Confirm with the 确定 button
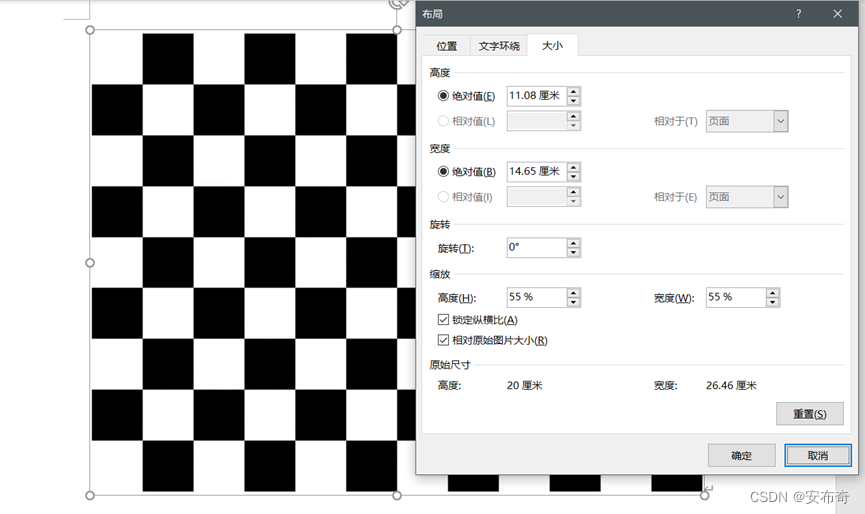The width and height of the screenshot is (865, 514). click(741, 456)
